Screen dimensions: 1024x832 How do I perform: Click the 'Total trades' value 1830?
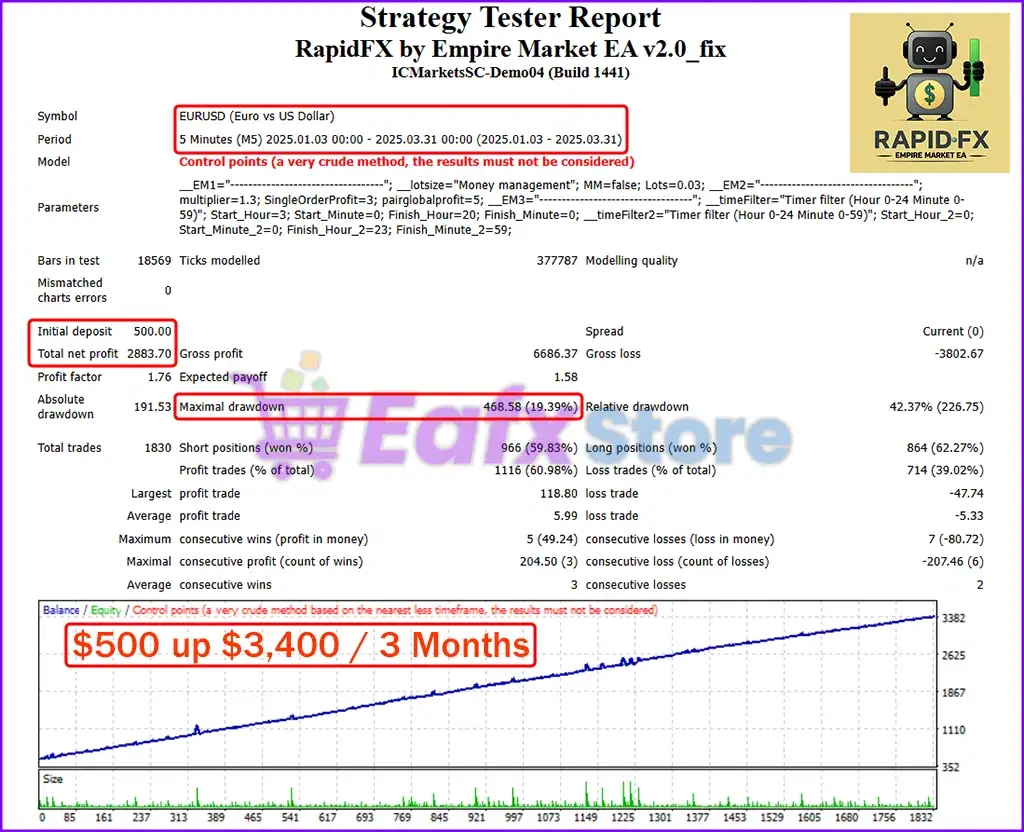[157, 447]
